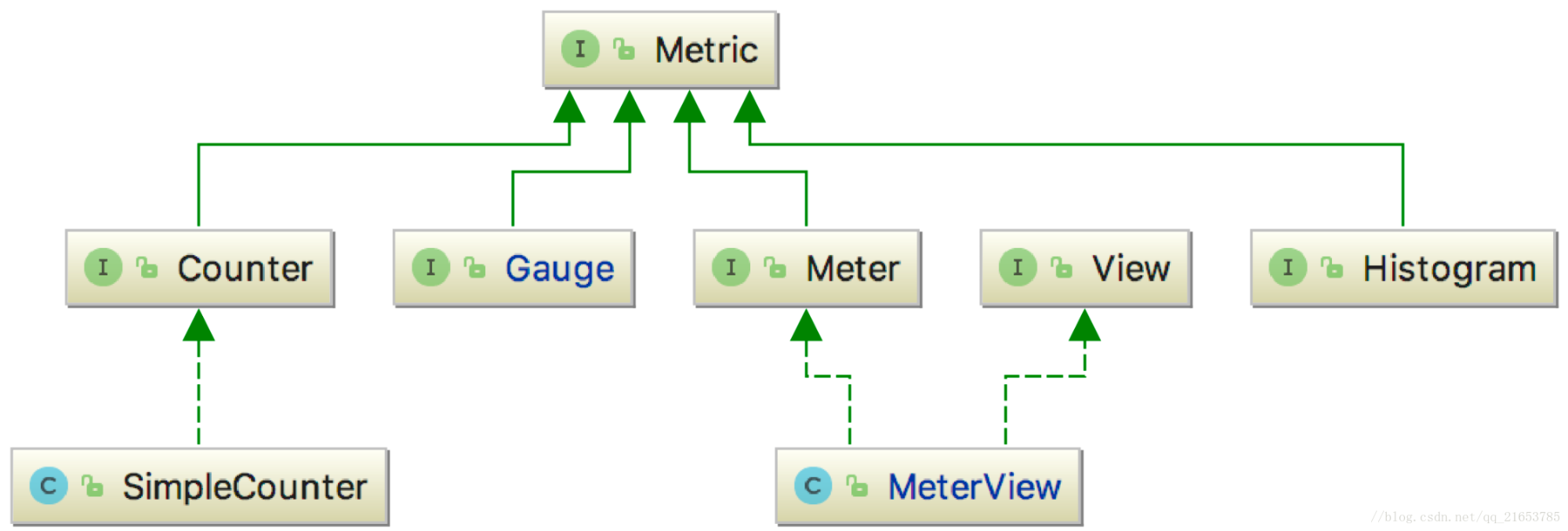Open the blue MeterView link text

[975, 486]
